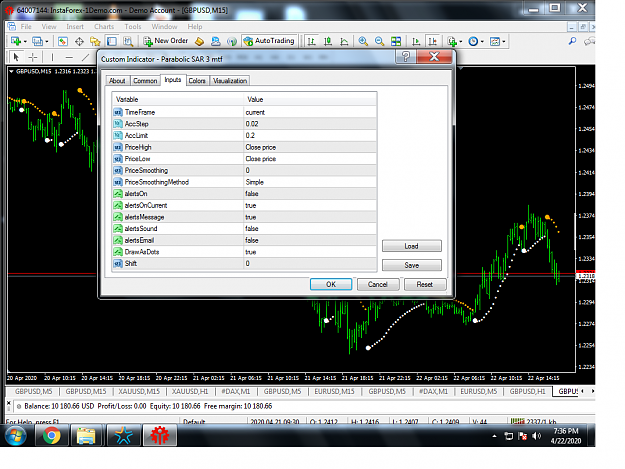
Task: Open Chrome from the taskbar
Action: coord(52,436)
